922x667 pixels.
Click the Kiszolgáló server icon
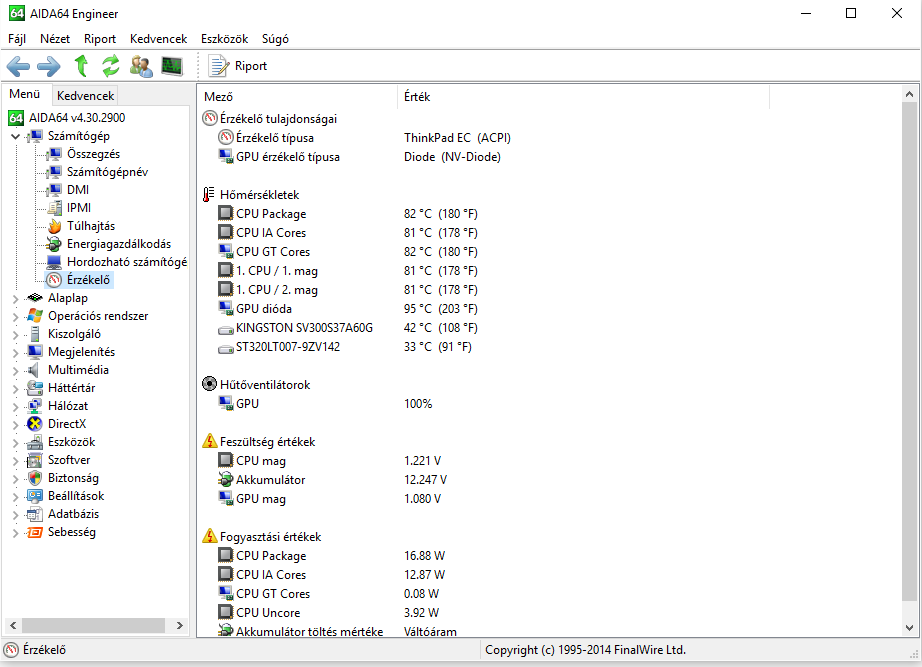(35, 334)
